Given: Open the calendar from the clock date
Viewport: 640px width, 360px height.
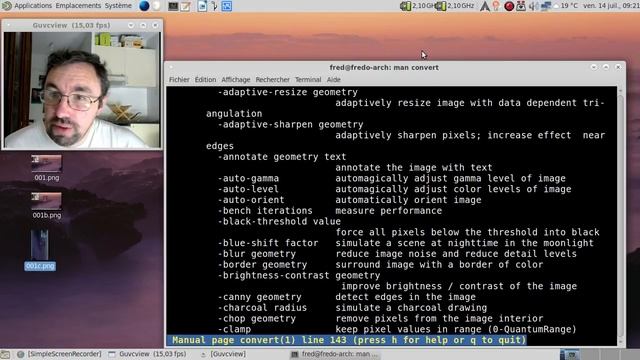Looking at the screenshot, I should tap(611, 6).
